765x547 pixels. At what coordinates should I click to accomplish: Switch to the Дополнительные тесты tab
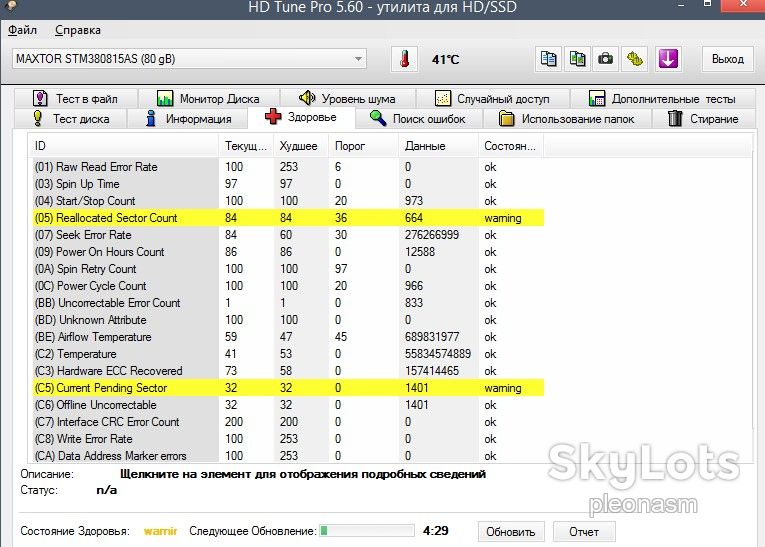coord(663,99)
